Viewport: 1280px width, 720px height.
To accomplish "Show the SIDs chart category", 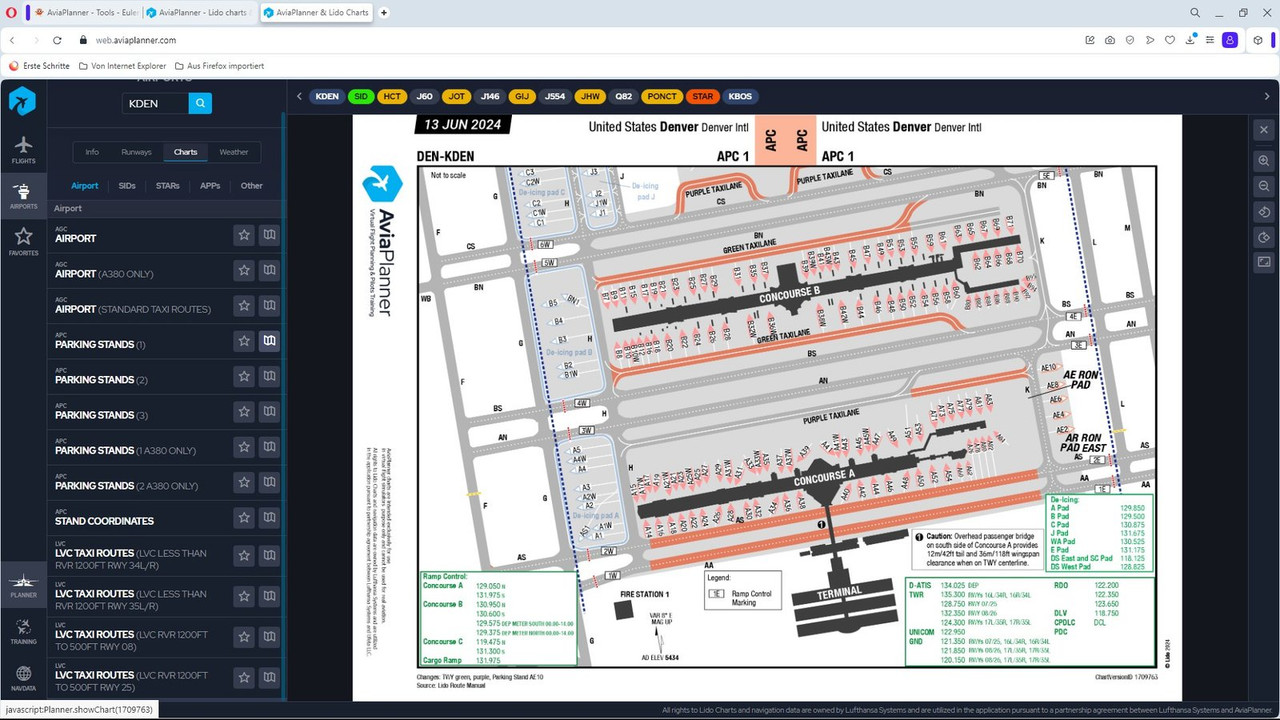I will tap(127, 186).
